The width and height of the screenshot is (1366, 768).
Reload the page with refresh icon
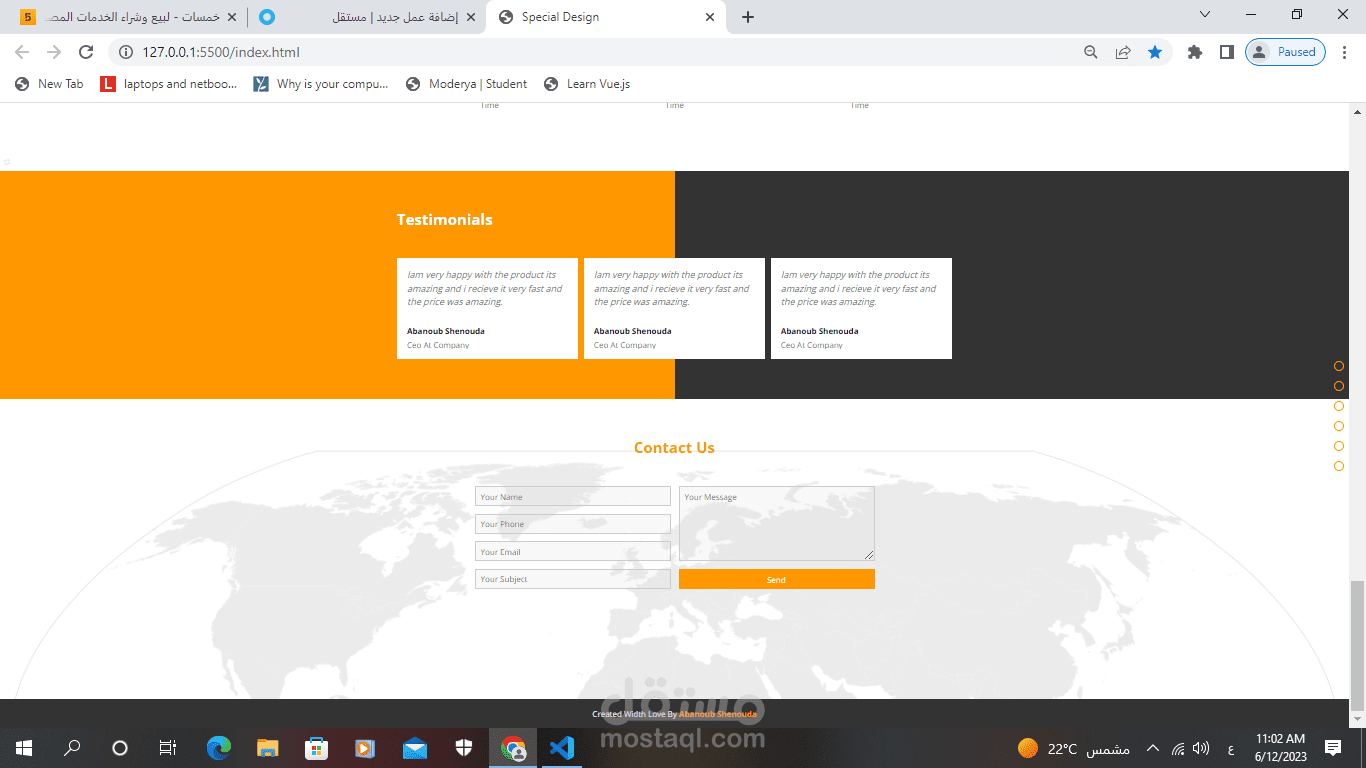tap(86, 52)
